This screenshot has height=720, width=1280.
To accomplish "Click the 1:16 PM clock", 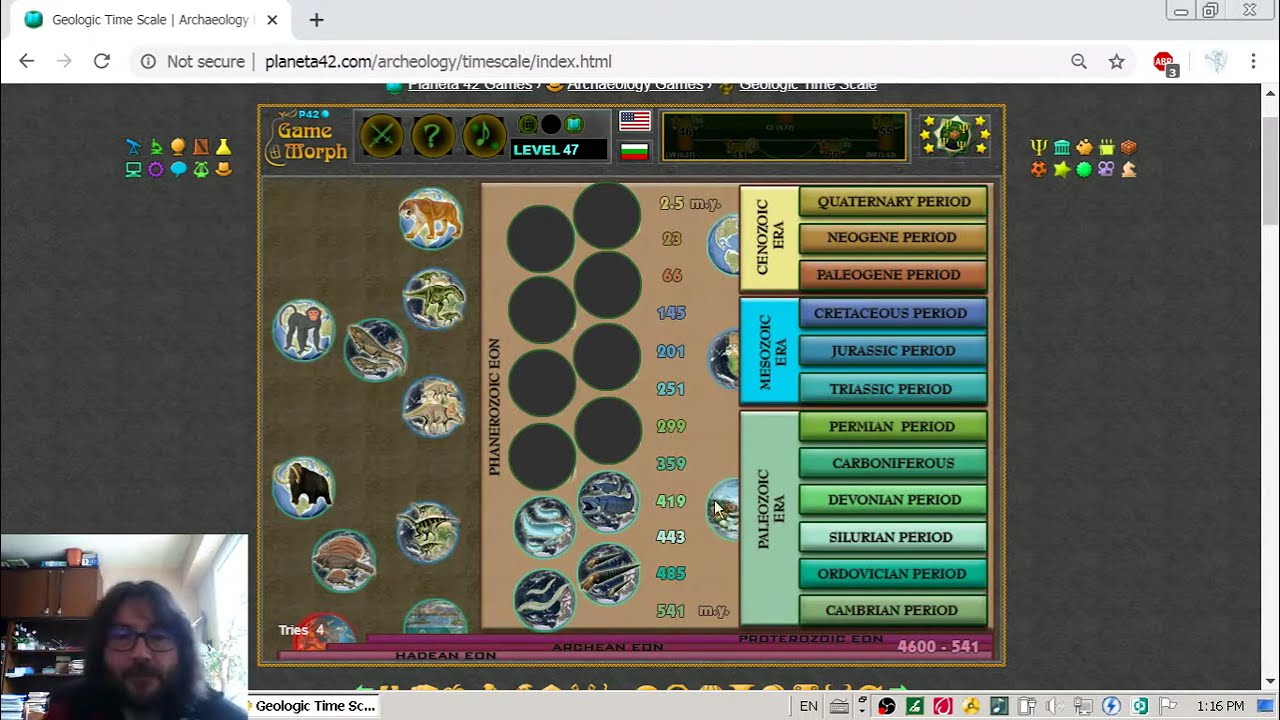I will pos(1220,706).
